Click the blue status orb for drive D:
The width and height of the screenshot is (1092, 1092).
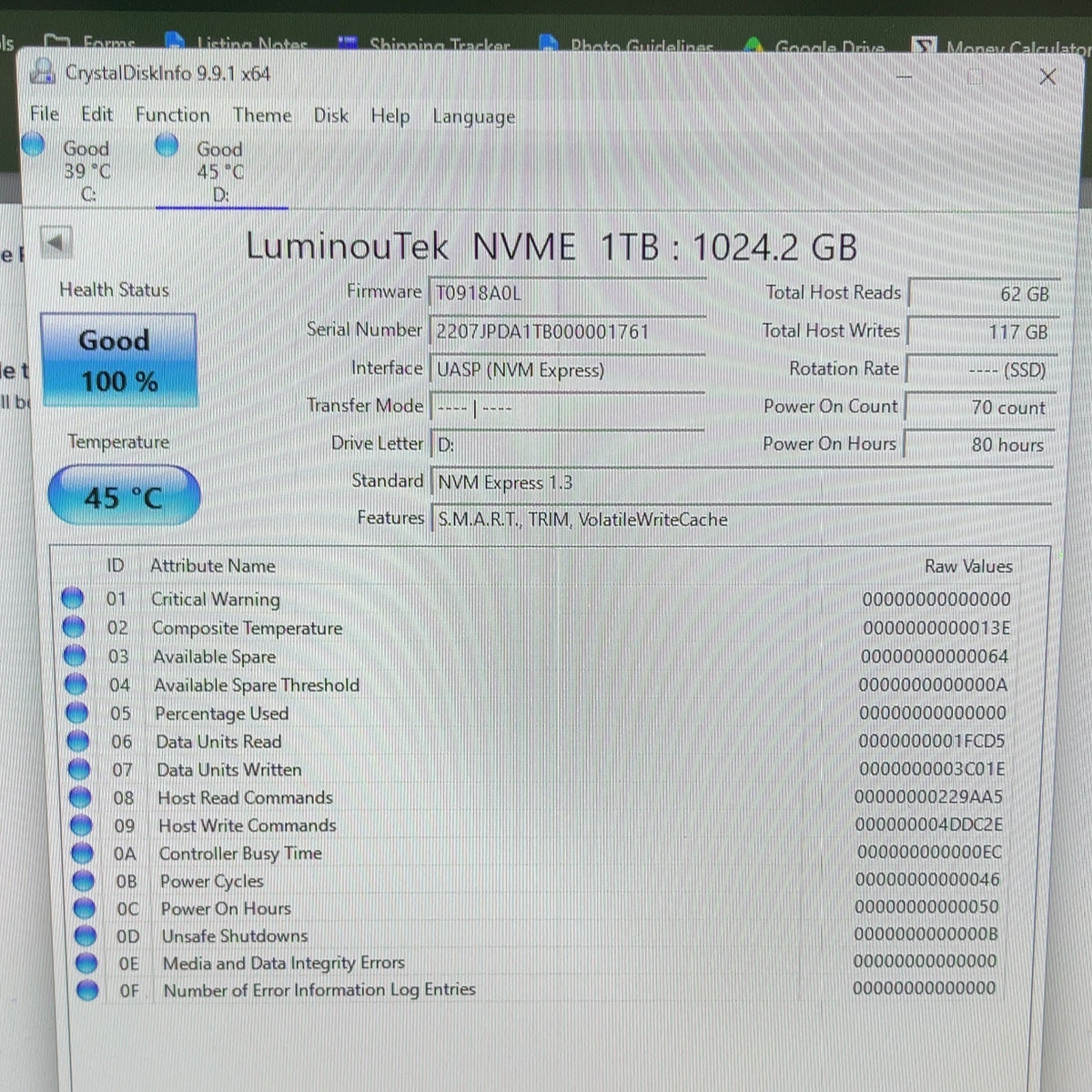point(167,145)
